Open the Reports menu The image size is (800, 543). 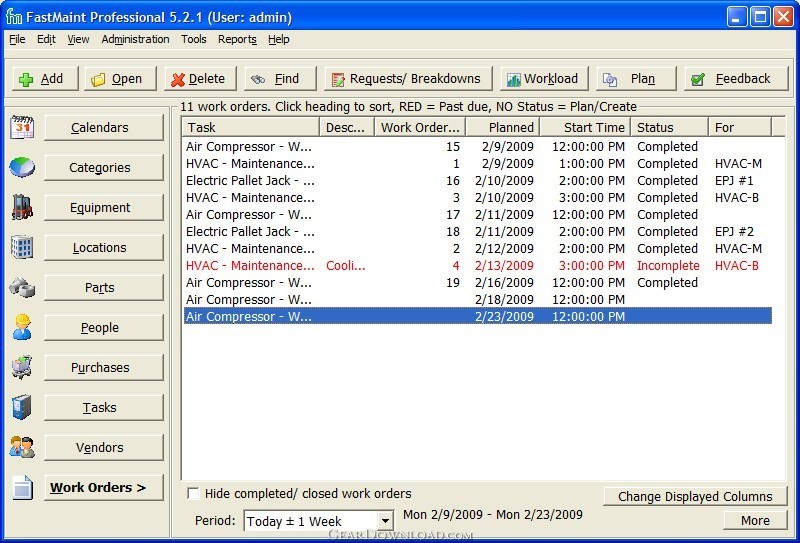pos(237,39)
